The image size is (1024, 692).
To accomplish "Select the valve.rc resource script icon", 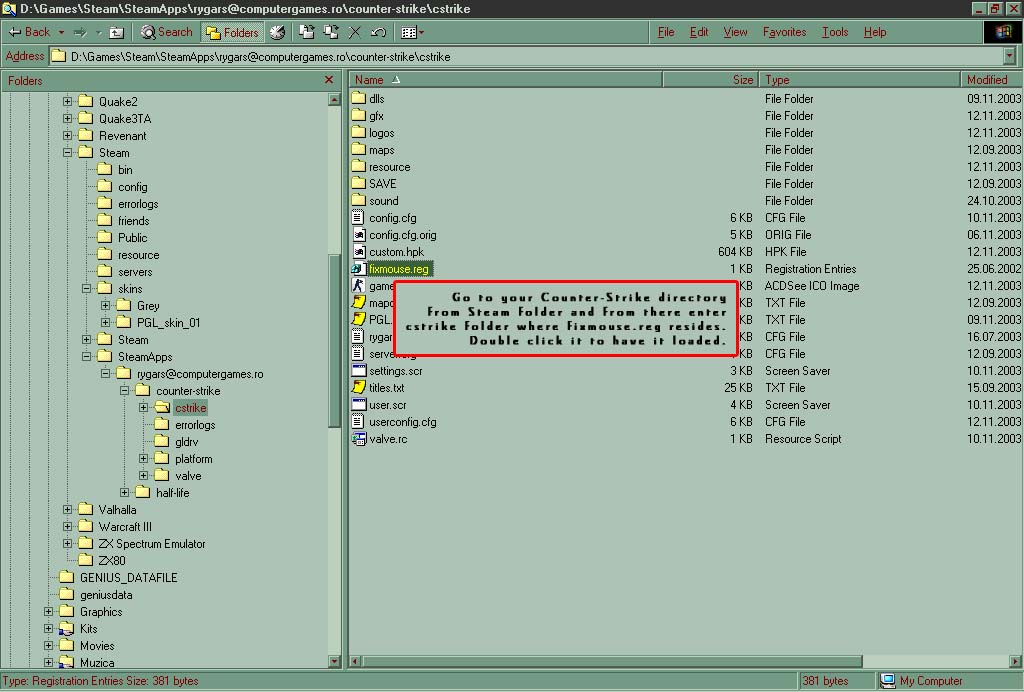I will pos(358,438).
